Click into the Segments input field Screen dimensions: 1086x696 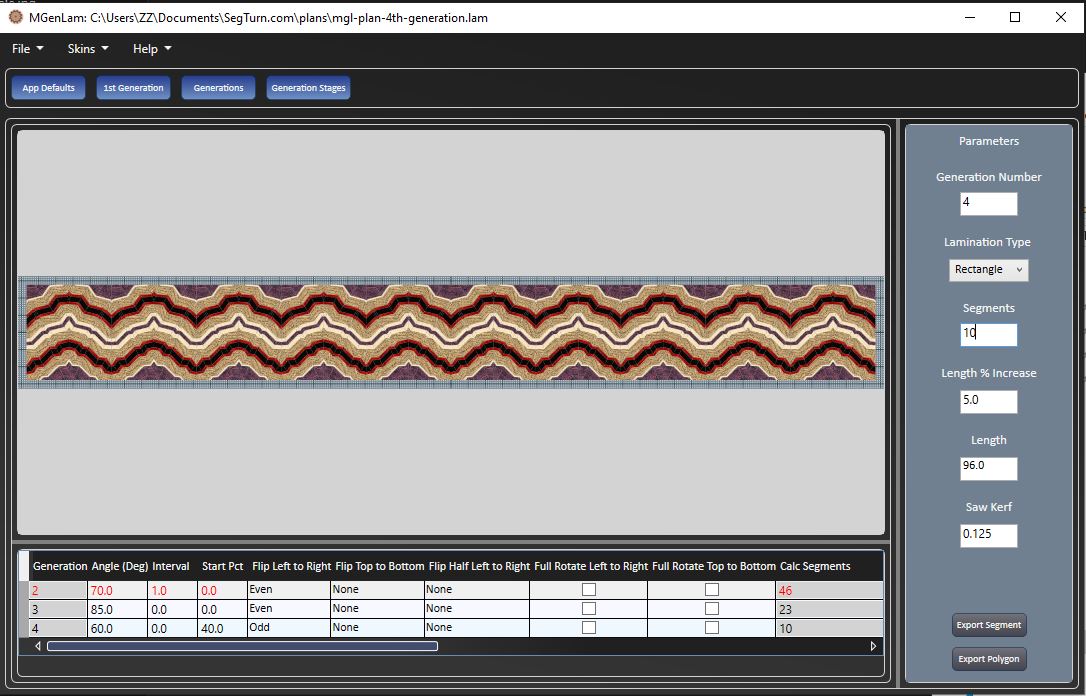[988, 335]
